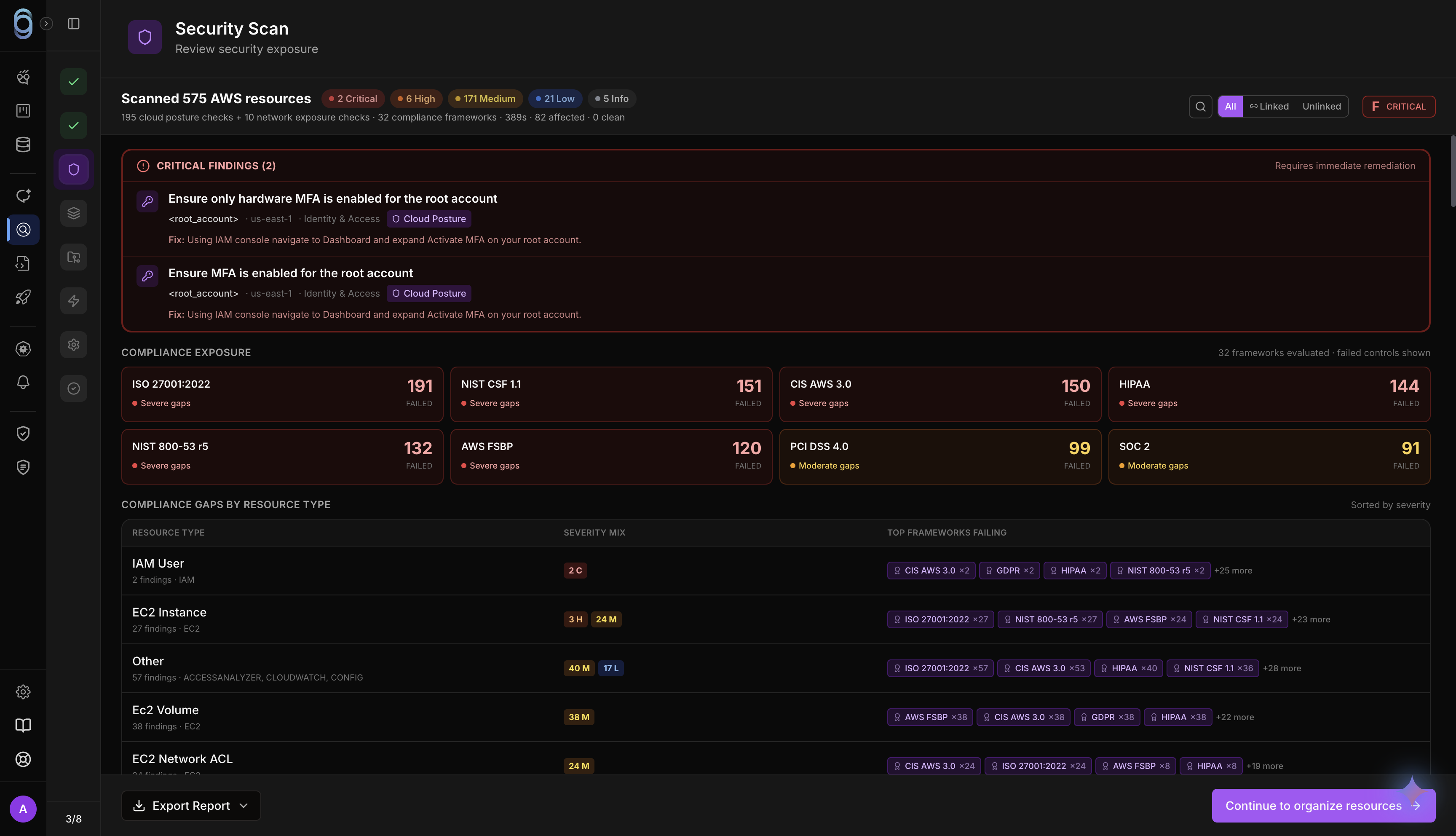This screenshot has height=836, width=1456.
Task: Go to the final circle check step
Action: [73, 389]
